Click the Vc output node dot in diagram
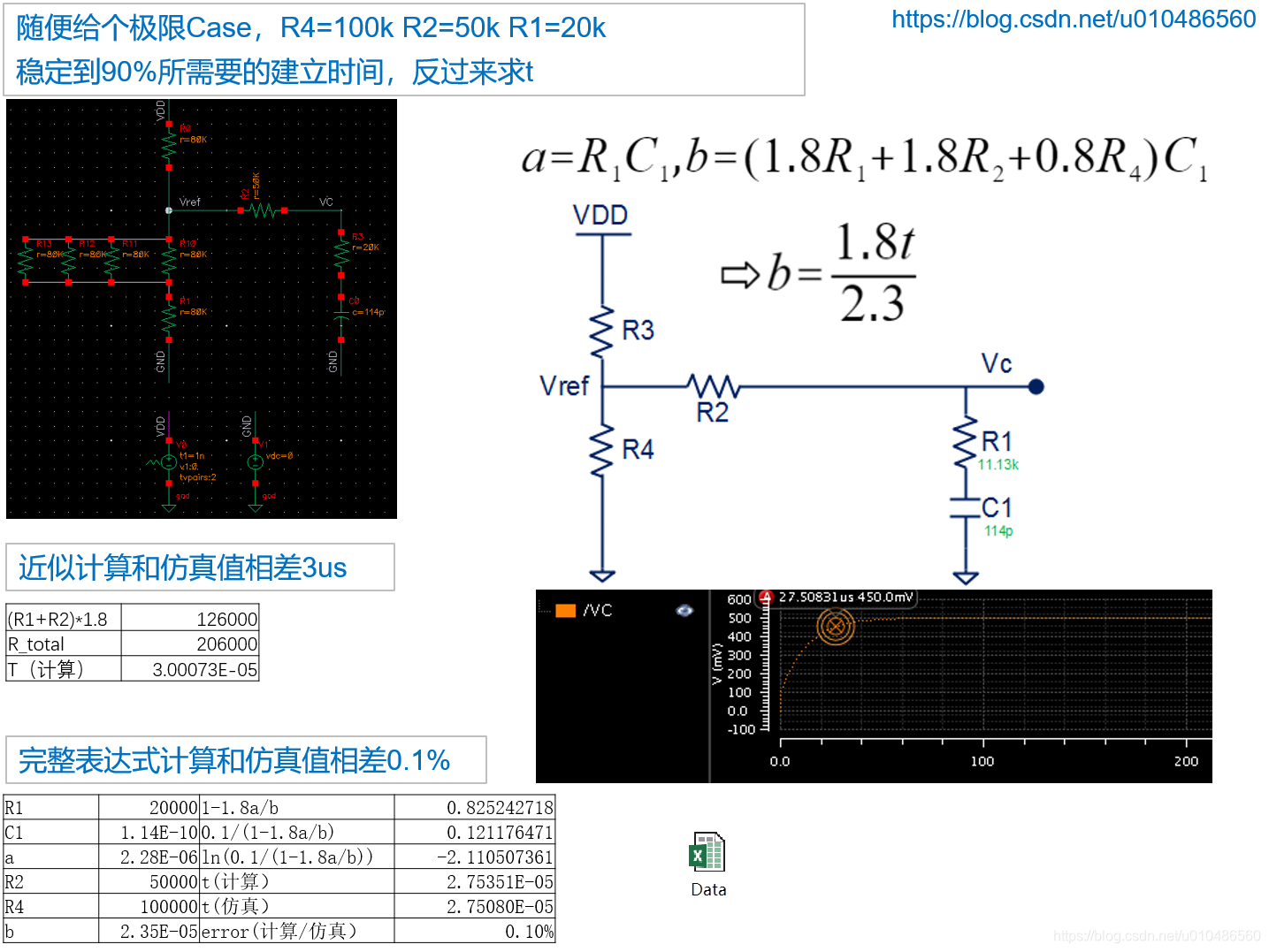Screen dimensions: 1269x952 click(x=1036, y=386)
